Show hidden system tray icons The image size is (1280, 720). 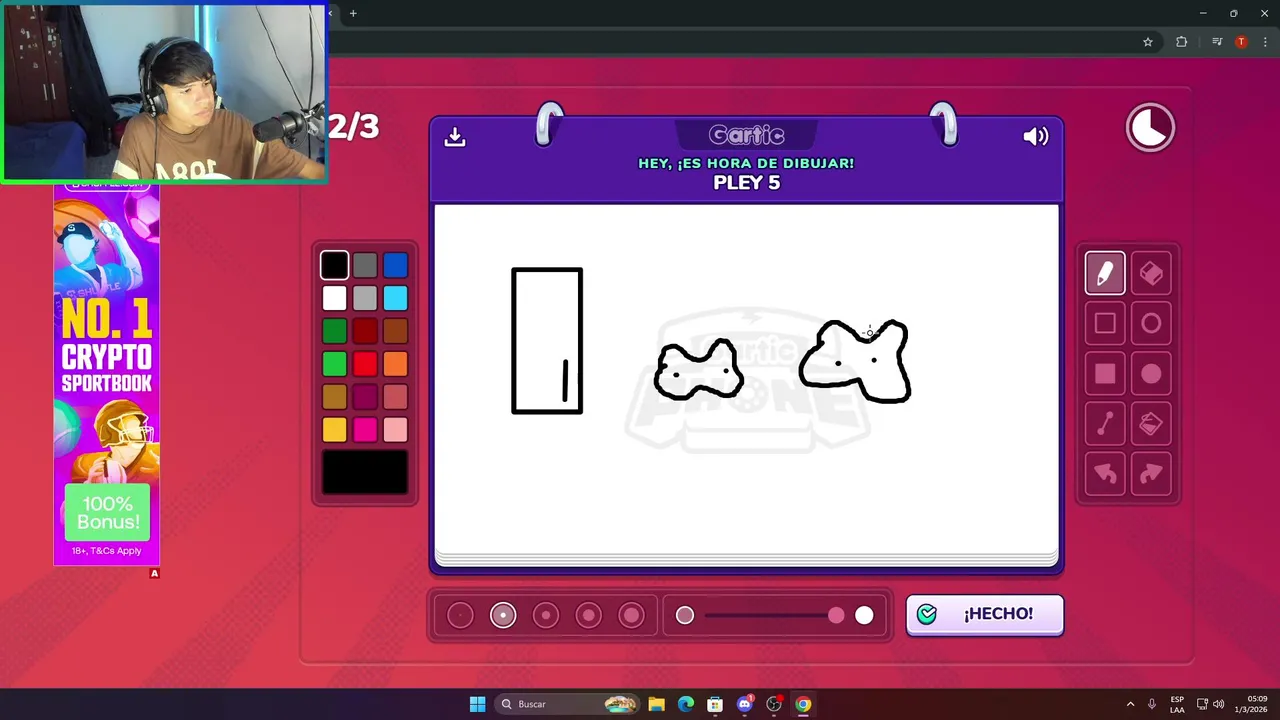(x=1130, y=704)
